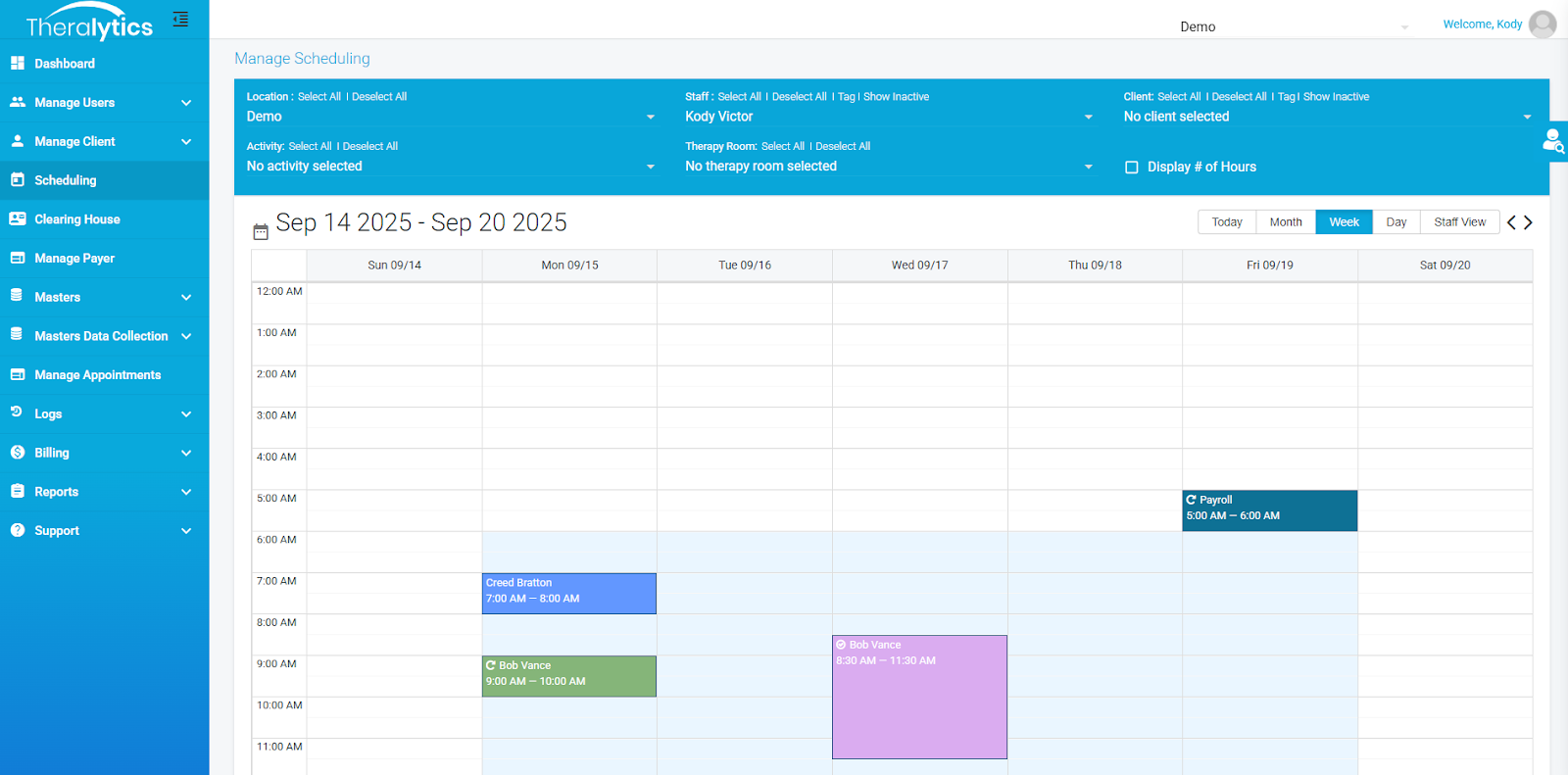This screenshot has height=775, width=1568.
Task: Click the Billing dollar icon
Action: click(x=18, y=452)
